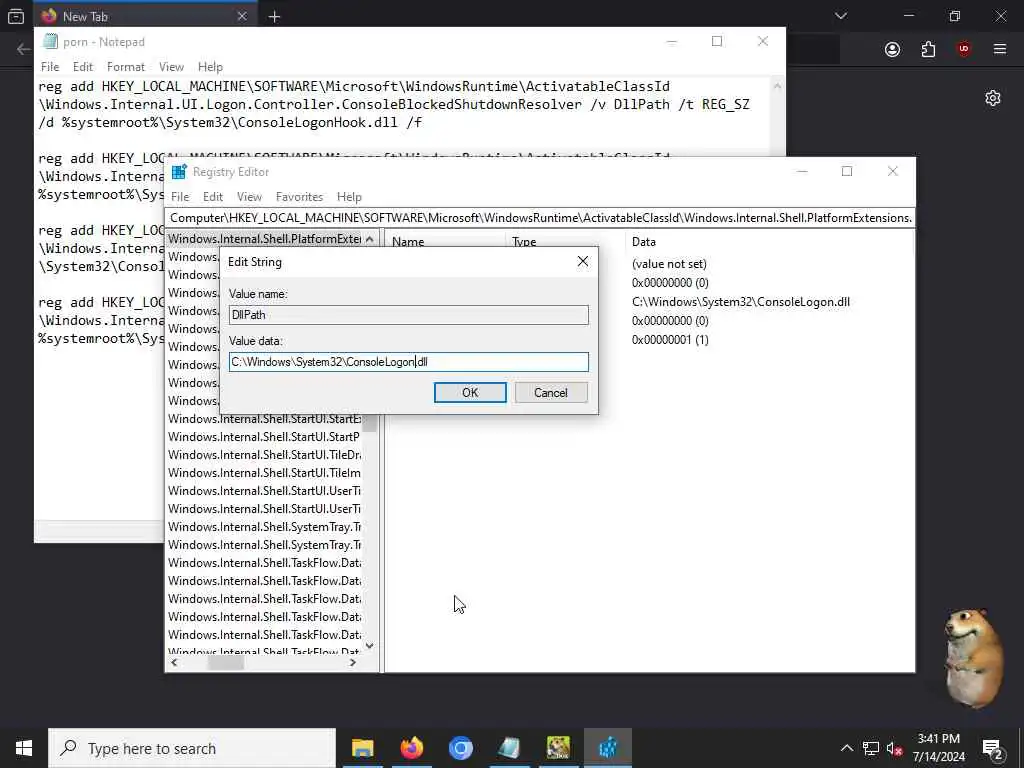Open Firefox extensions puzzle icon

click(x=928, y=49)
